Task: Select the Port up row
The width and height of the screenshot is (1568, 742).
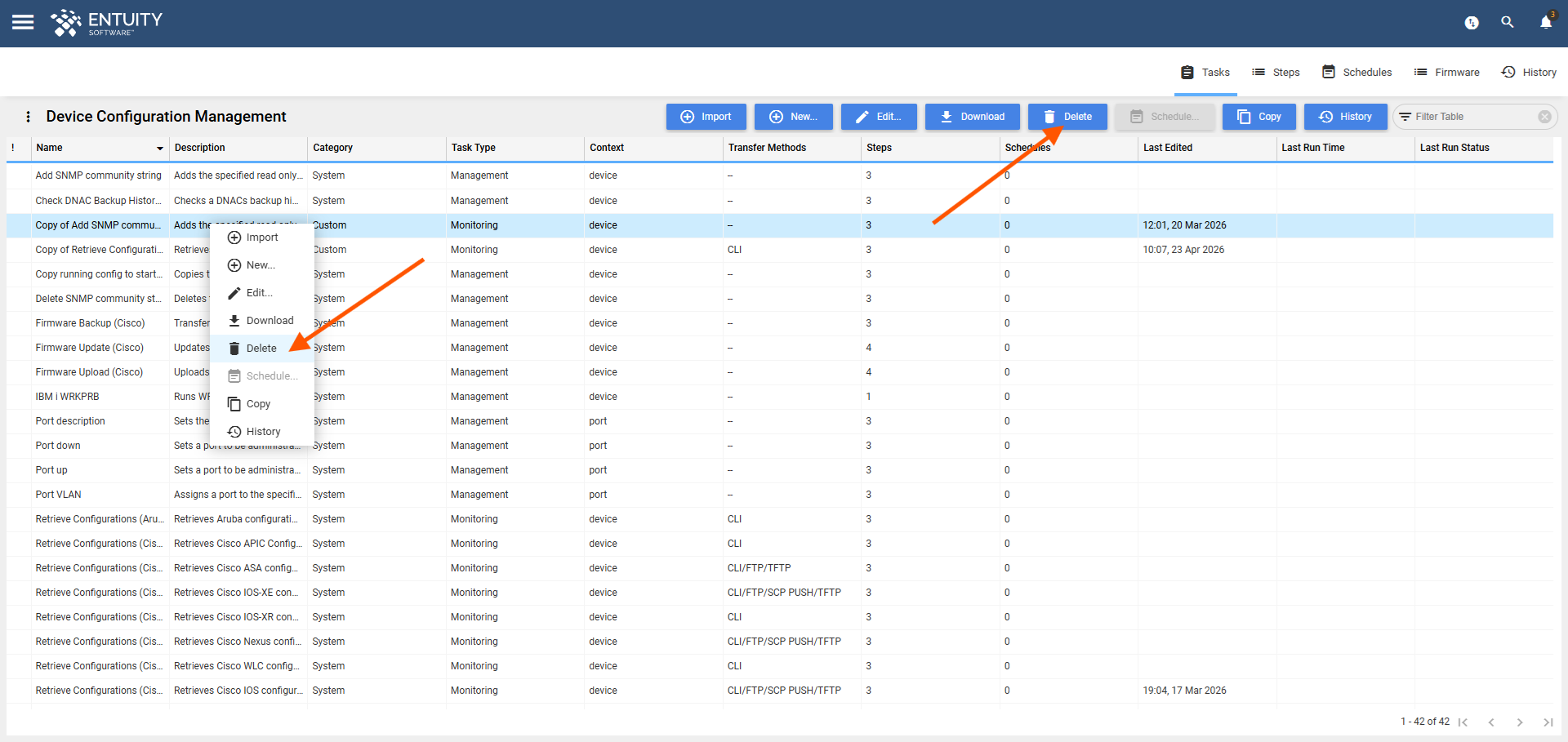Action: (x=780, y=470)
